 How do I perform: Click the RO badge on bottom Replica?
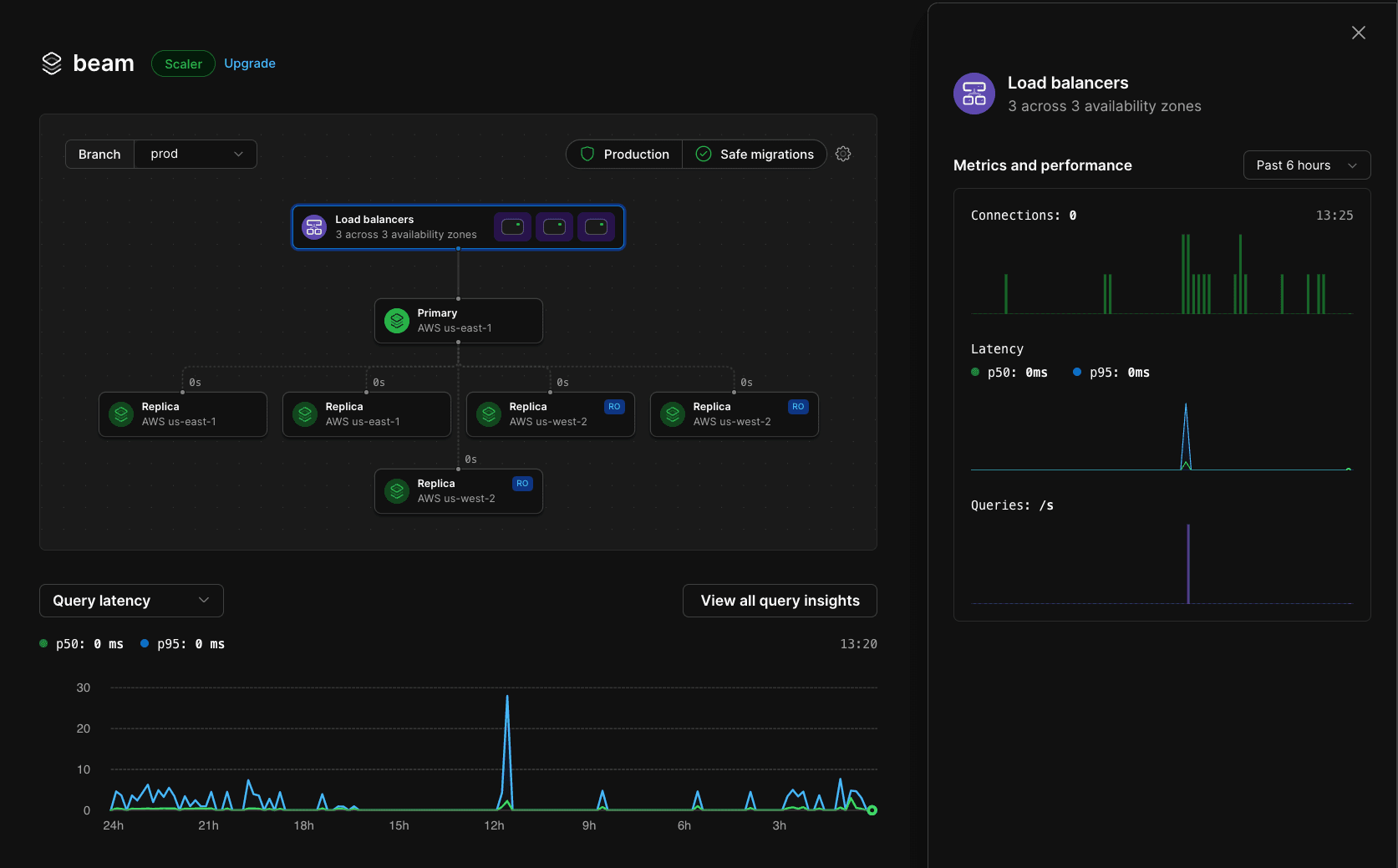[522, 484]
